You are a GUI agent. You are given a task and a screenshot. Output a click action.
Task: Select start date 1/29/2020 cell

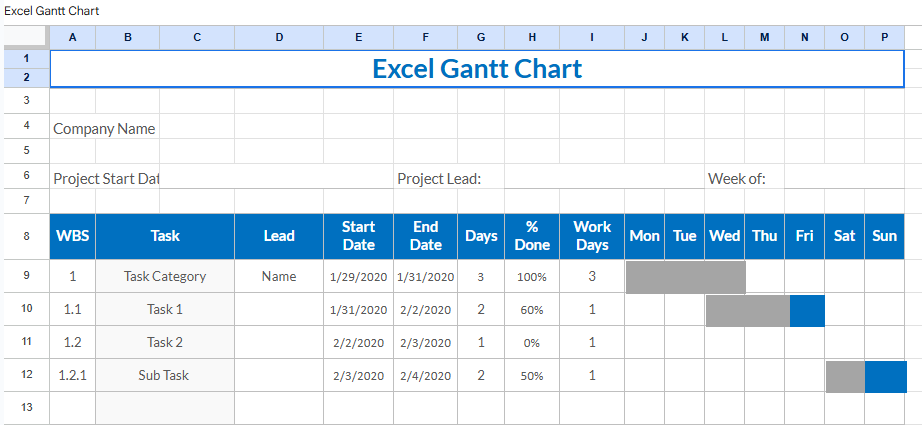click(x=358, y=276)
